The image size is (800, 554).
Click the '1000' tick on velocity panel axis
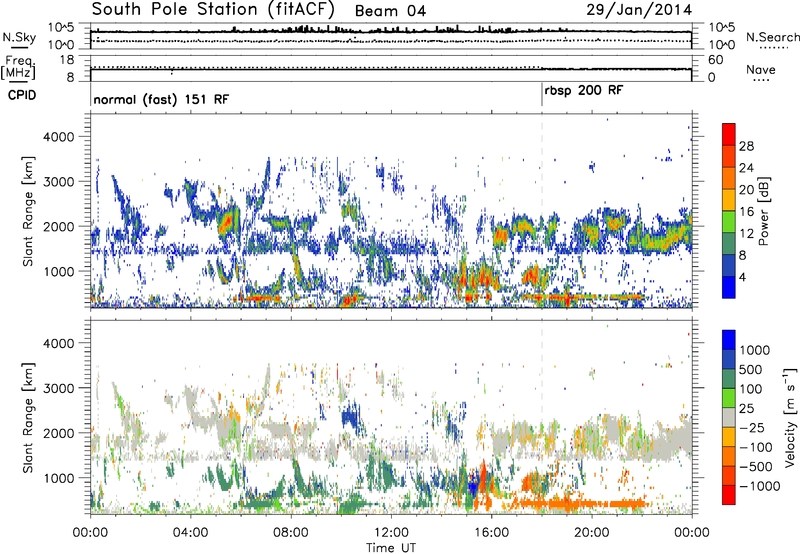click(59, 478)
